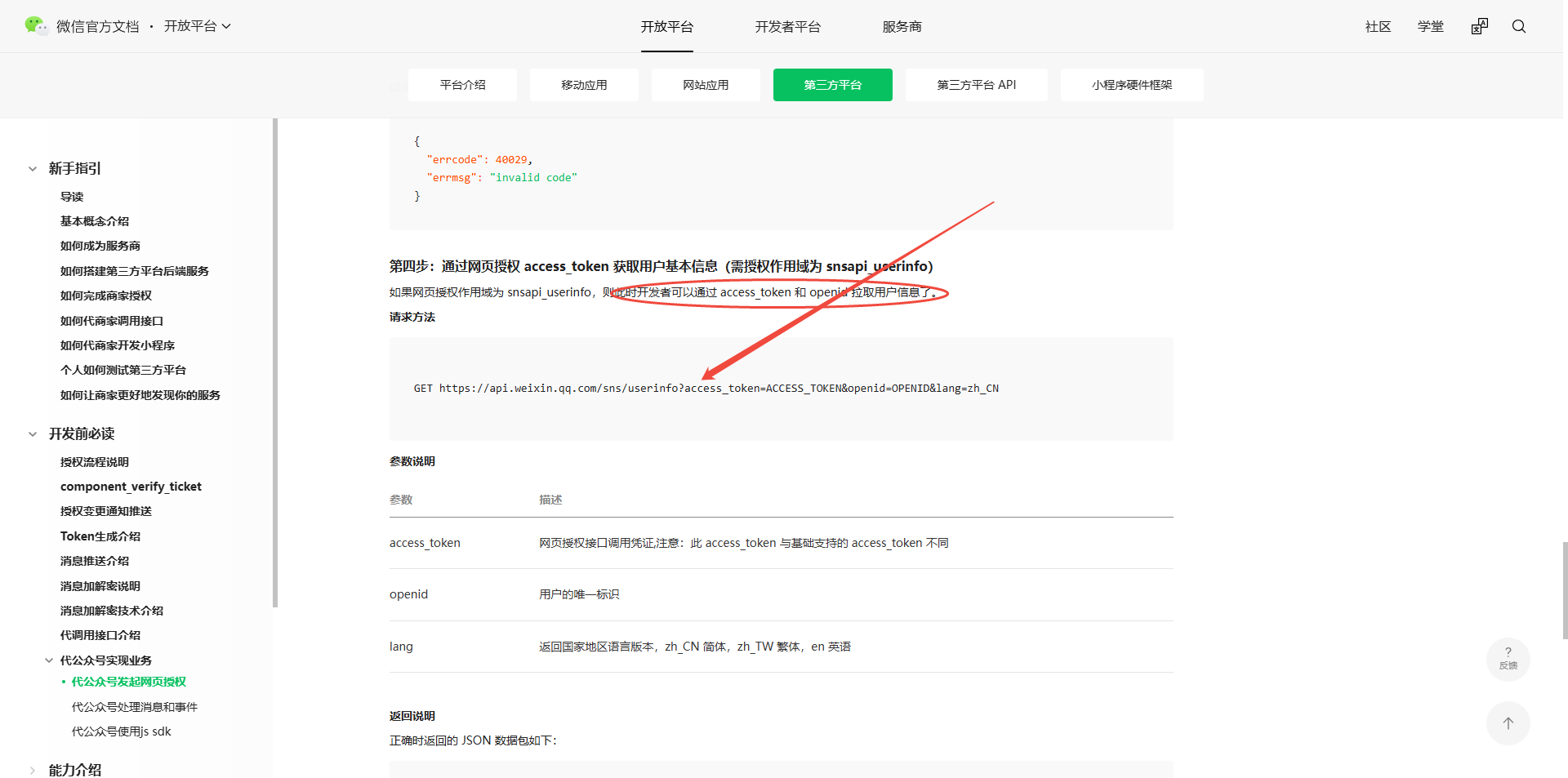Click the "errcode": 40029 code line
This screenshot has width=1568, height=778.
pyautogui.click(x=479, y=160)
